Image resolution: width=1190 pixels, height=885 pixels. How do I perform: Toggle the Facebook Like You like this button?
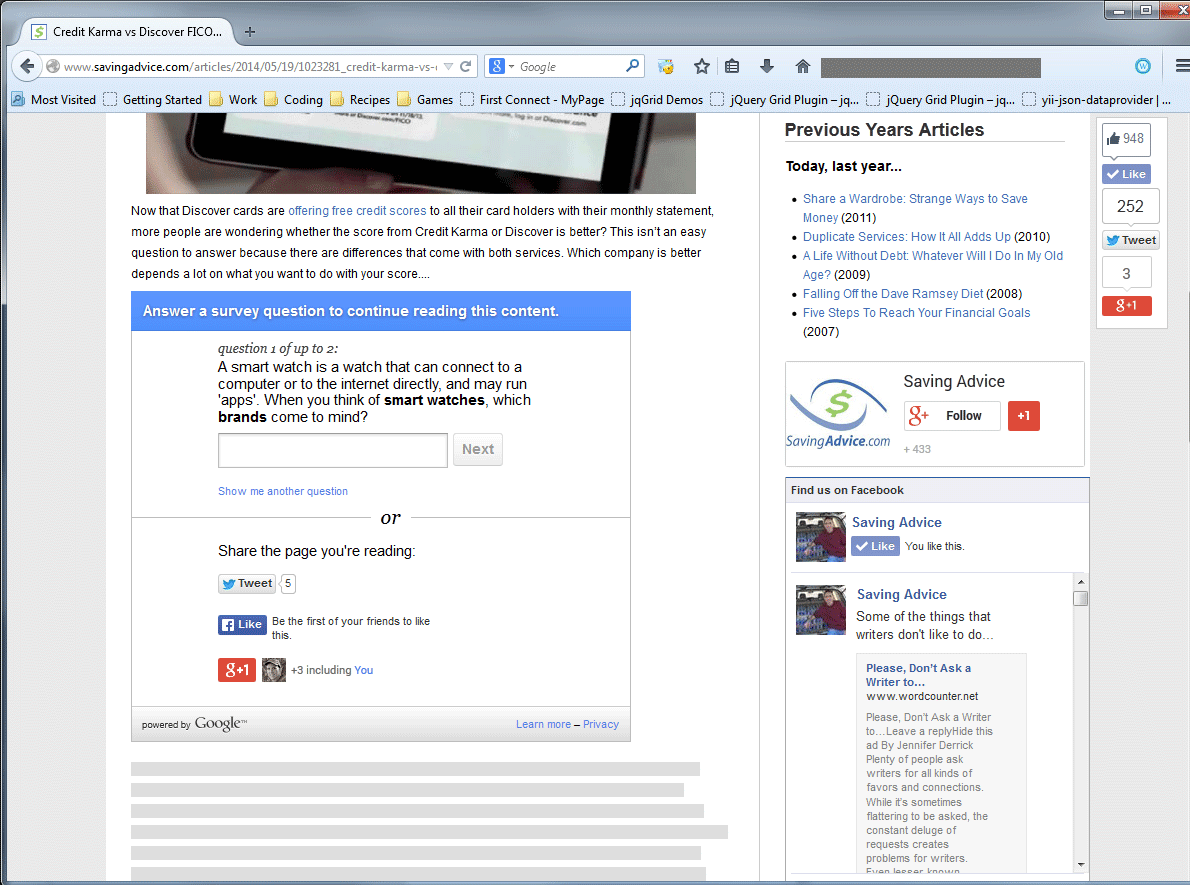pyautogui.click(x=875, y=546)
